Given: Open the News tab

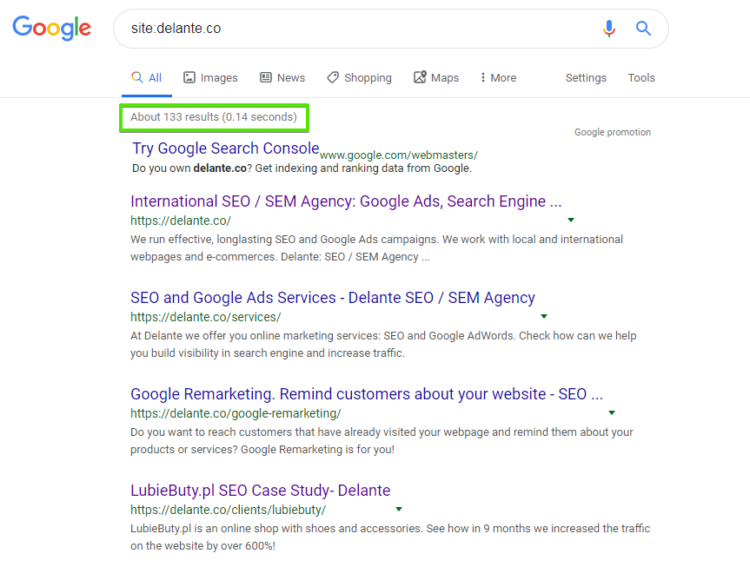Looking at the screenshot, I should (x=282, y=78).
